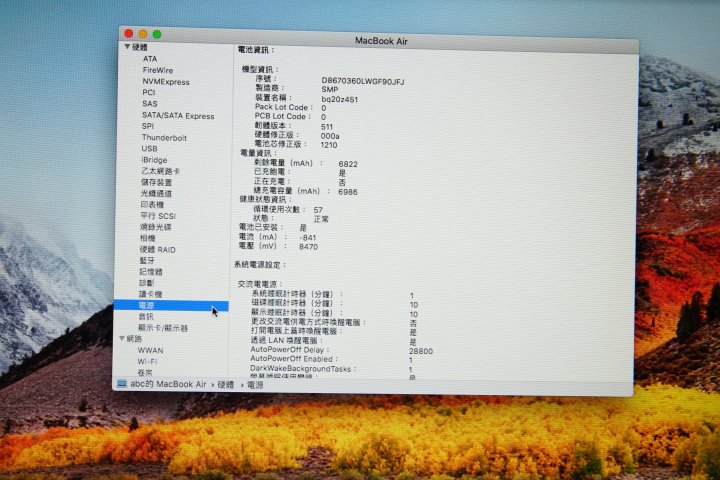Open 相機 sidebar entry
Image resolution: width=720 pixels, height=480 pixels.
pos(147,238)
